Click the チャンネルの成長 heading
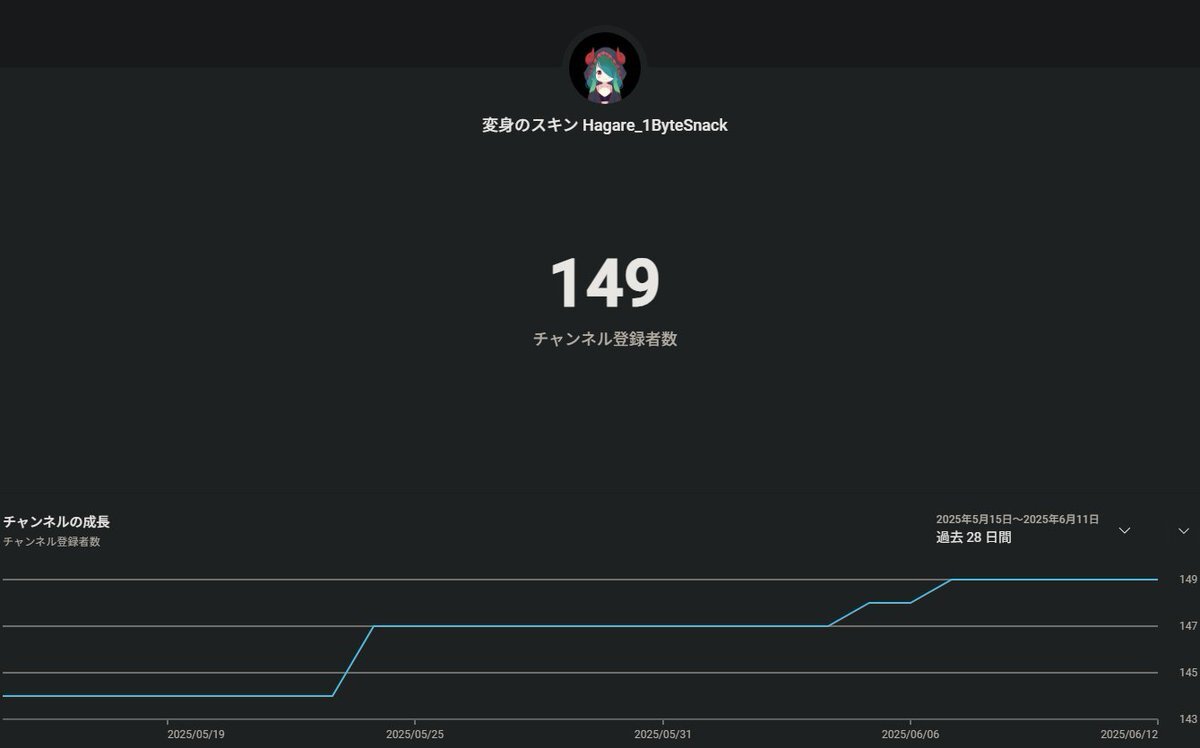The height and width of the screenshot is (748, 1200). point(56,522)
